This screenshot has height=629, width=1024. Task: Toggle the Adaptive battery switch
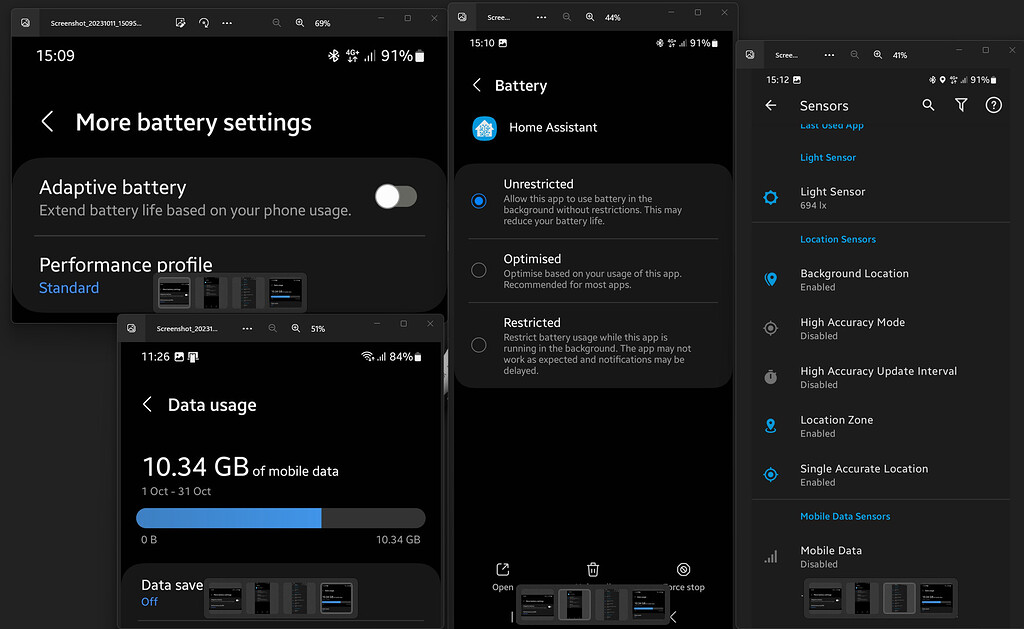[x=396, y=196]
